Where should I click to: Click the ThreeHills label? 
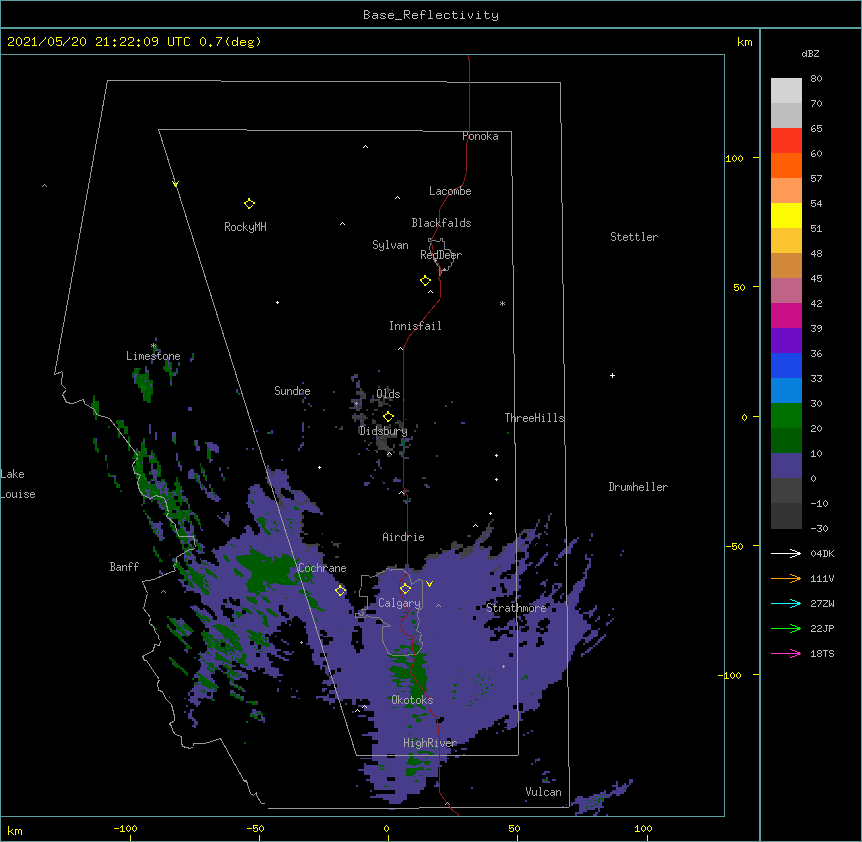[534, 418]
